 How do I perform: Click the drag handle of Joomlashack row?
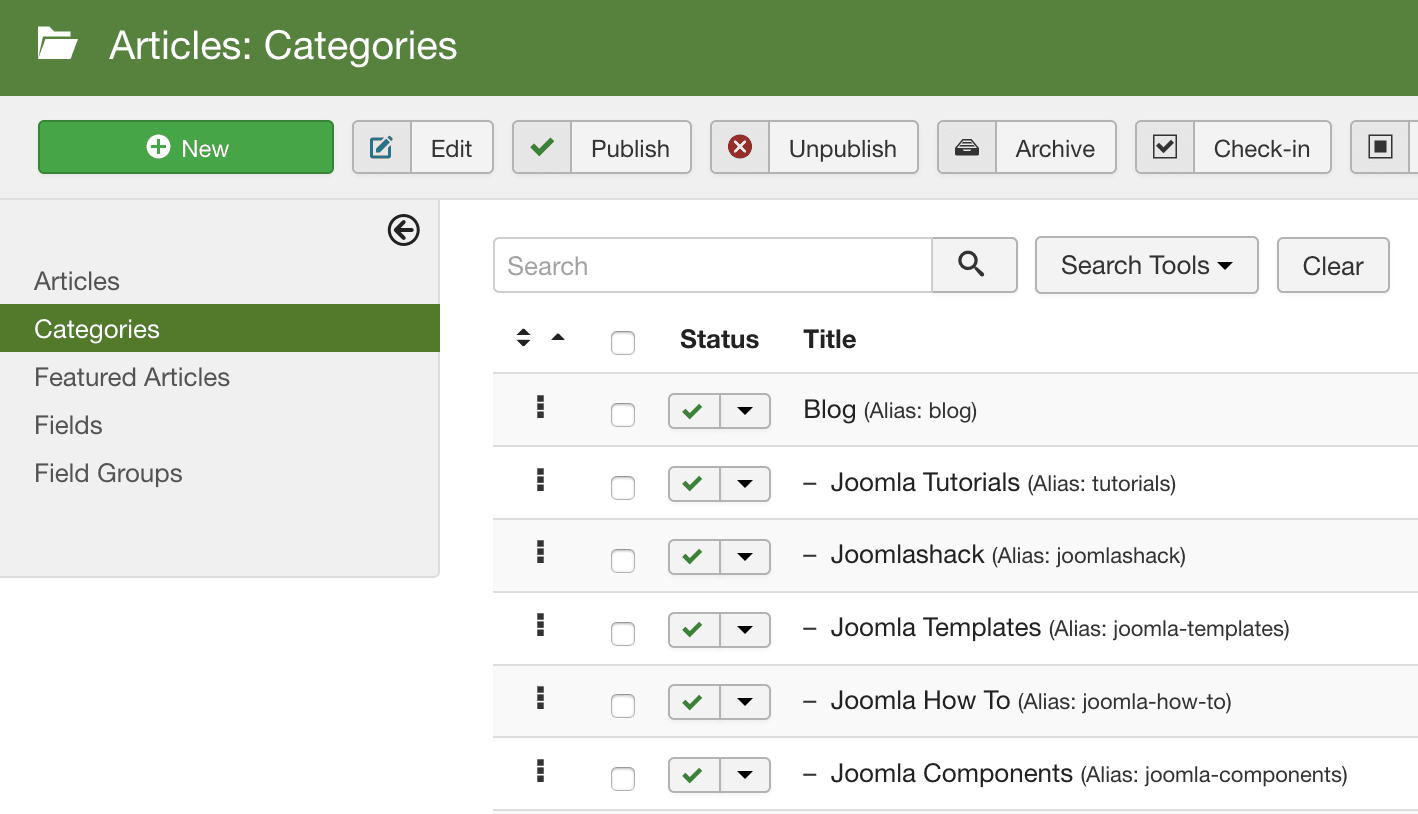[540, 552]
